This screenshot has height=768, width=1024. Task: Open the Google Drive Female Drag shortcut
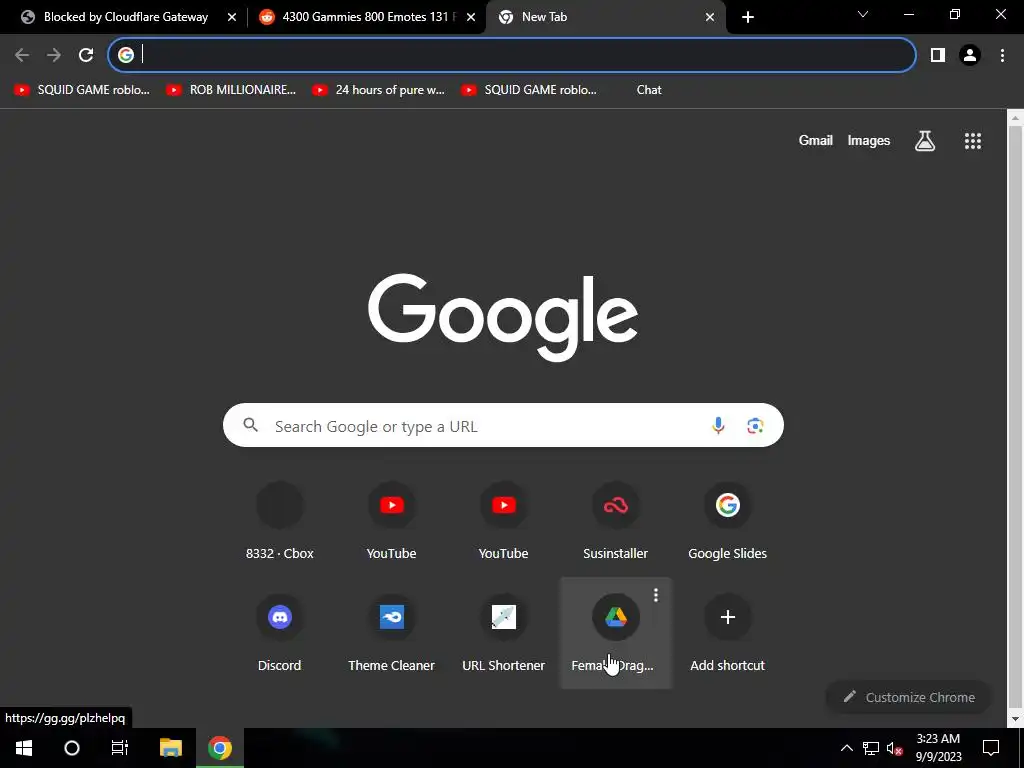click(x=615, y=632)
